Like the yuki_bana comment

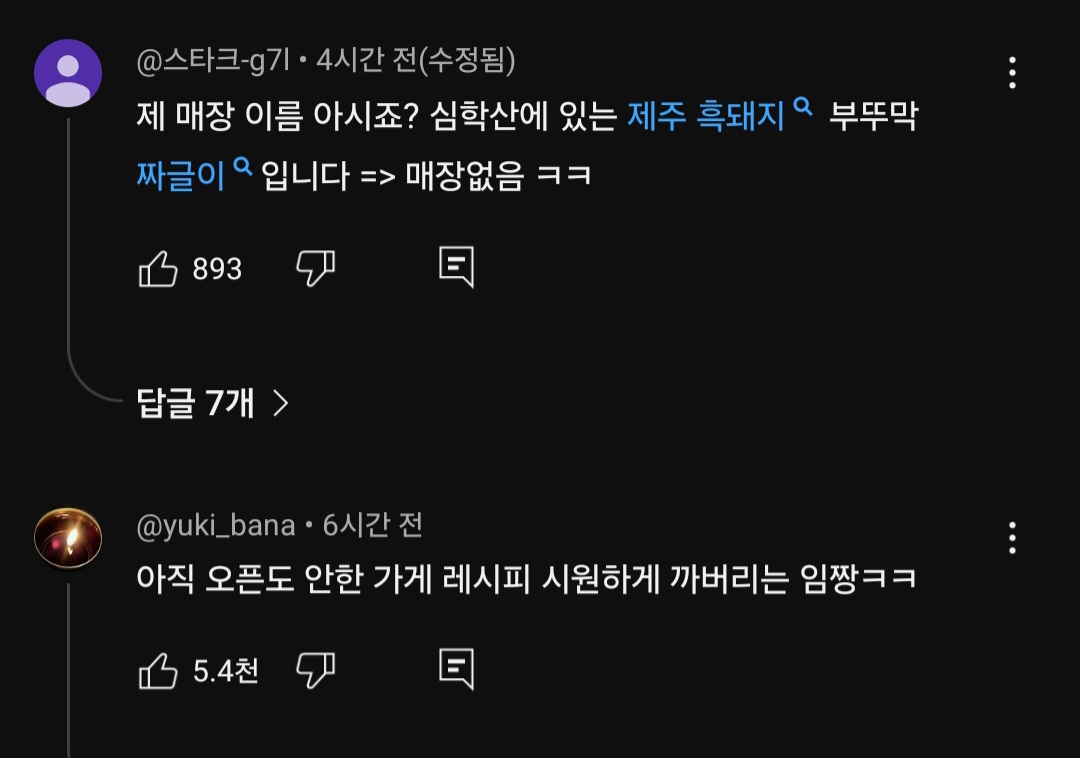point(158,671)
